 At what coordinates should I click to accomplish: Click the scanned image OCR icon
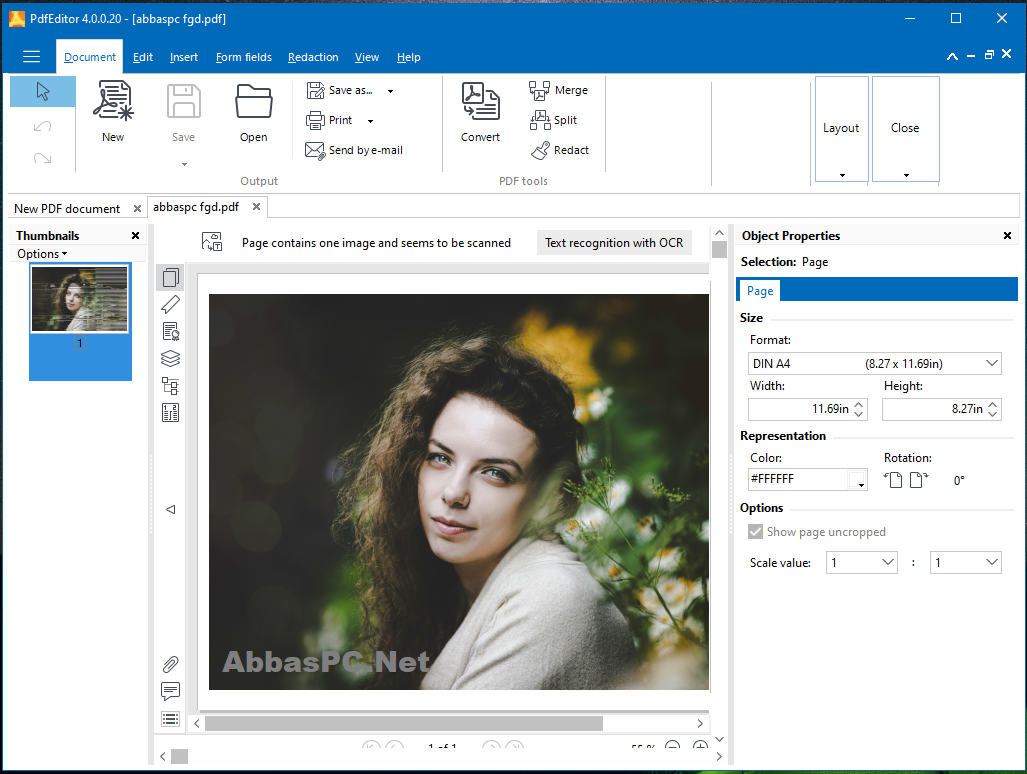[x=212, y=242]
